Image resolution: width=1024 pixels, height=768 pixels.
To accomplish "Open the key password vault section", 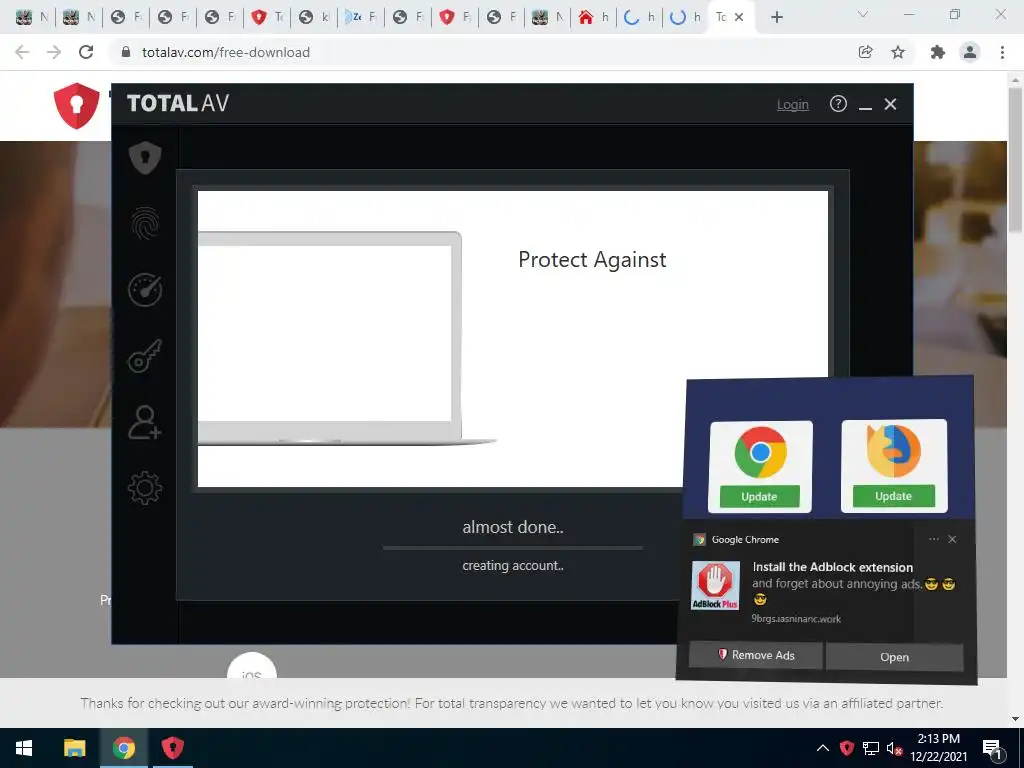I will point(145,356).
